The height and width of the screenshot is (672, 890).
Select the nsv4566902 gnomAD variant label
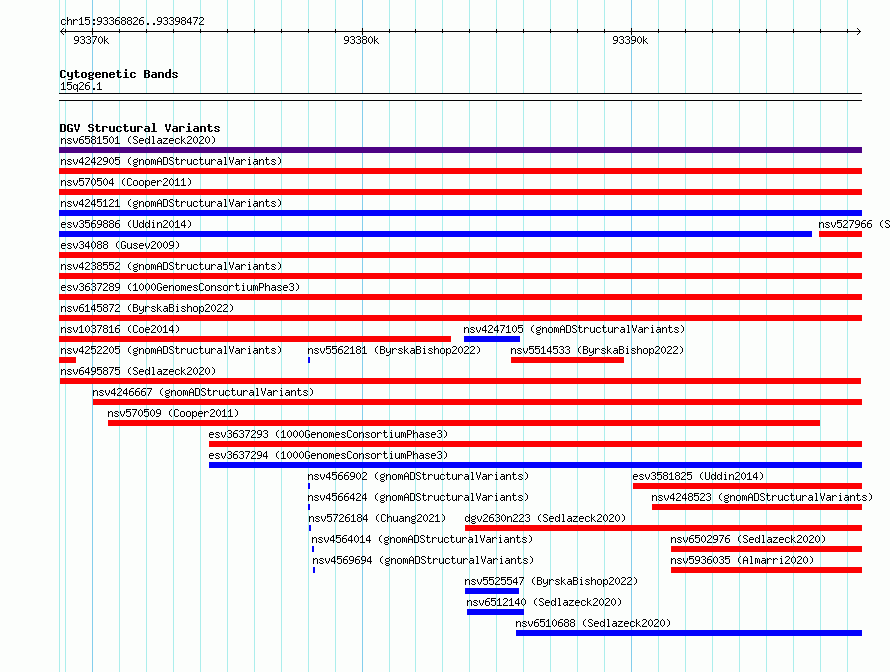(x=418, y=476)
